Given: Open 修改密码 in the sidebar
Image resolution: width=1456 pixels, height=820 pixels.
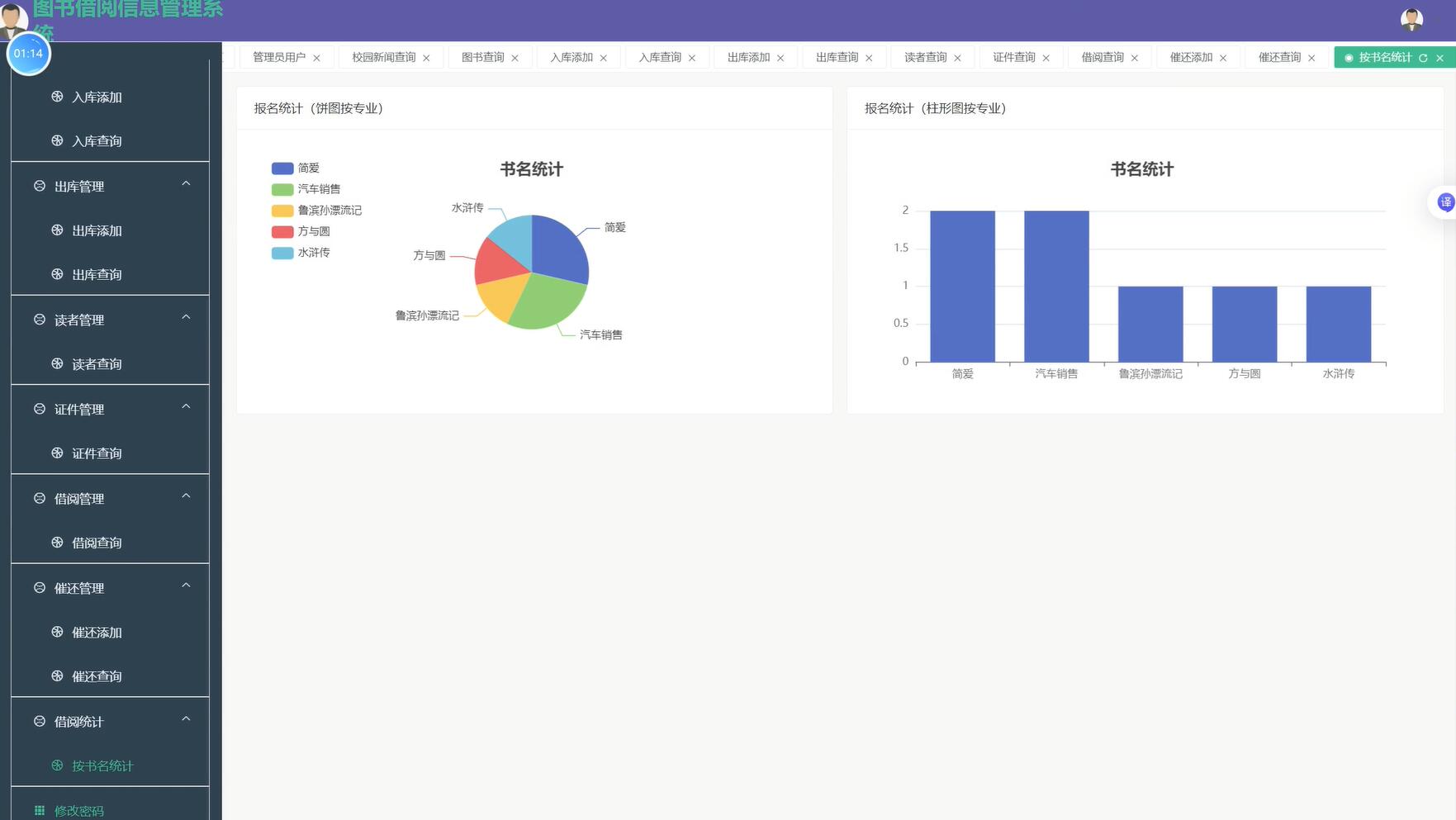Looking at the screenshot, I should point(79,811).
